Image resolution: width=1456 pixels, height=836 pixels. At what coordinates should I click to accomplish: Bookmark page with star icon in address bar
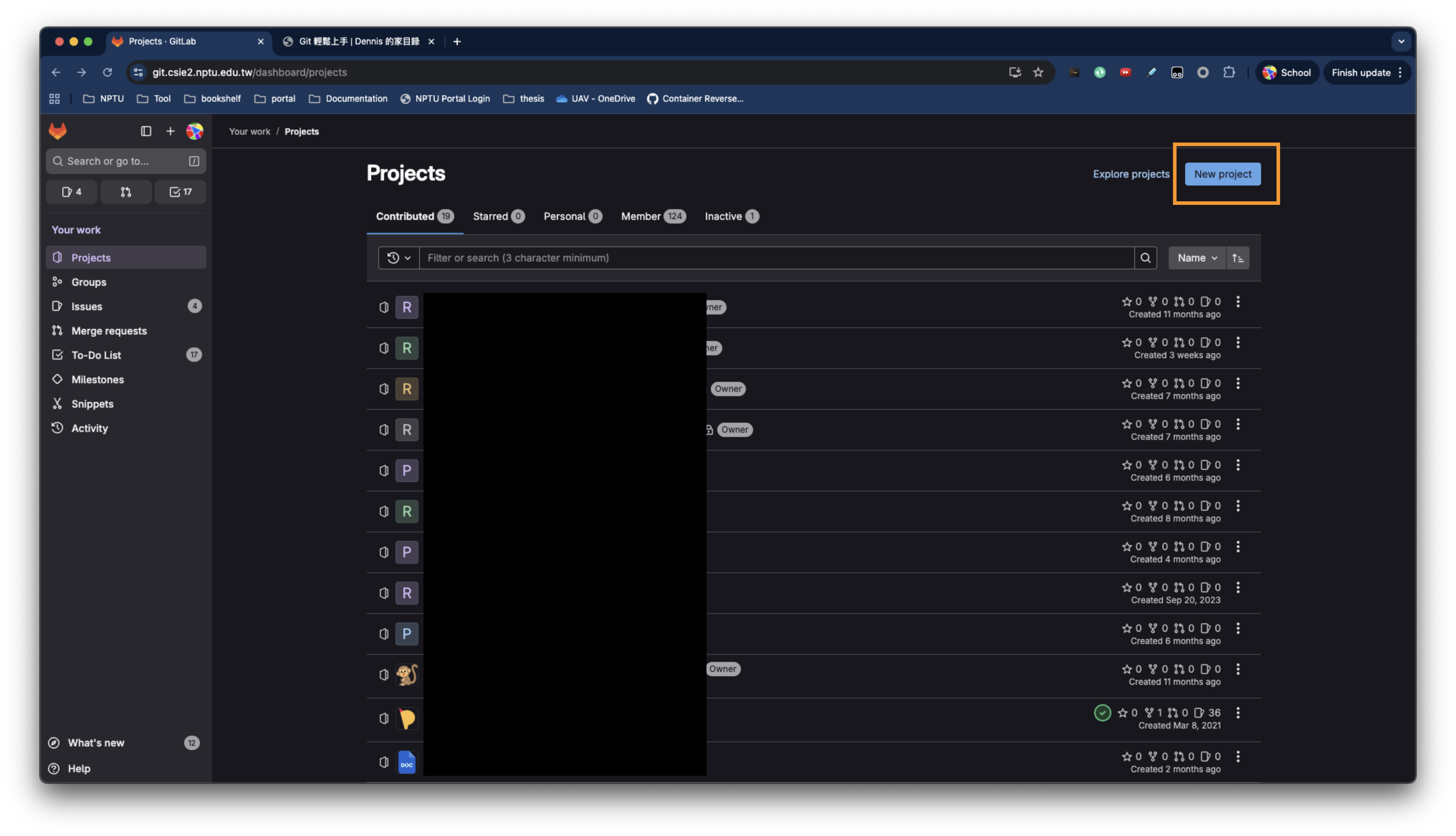pos(1038,72)
